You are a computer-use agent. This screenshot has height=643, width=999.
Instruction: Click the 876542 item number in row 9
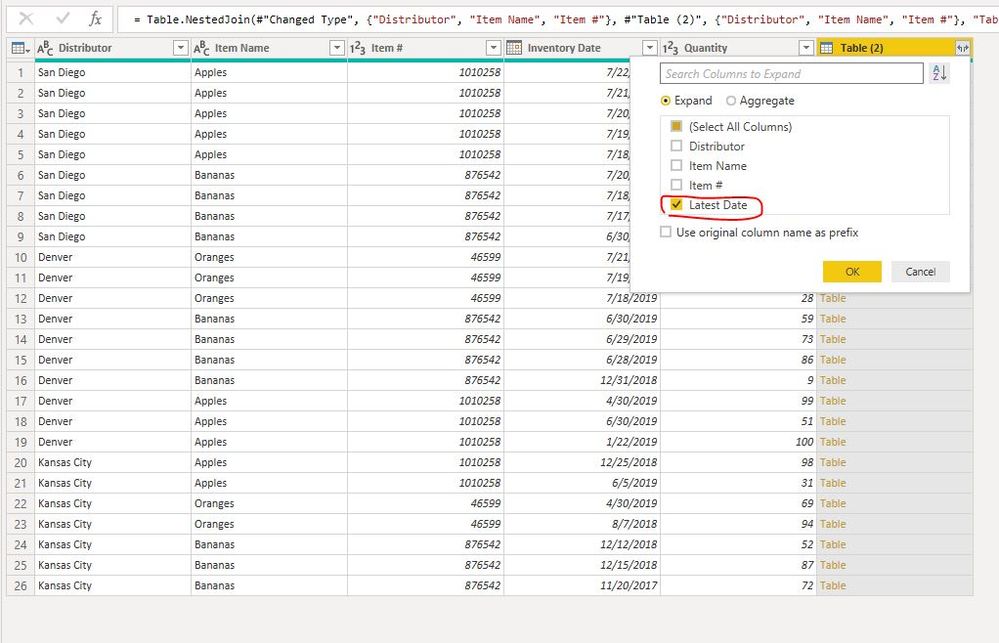[x=426, y=236]
